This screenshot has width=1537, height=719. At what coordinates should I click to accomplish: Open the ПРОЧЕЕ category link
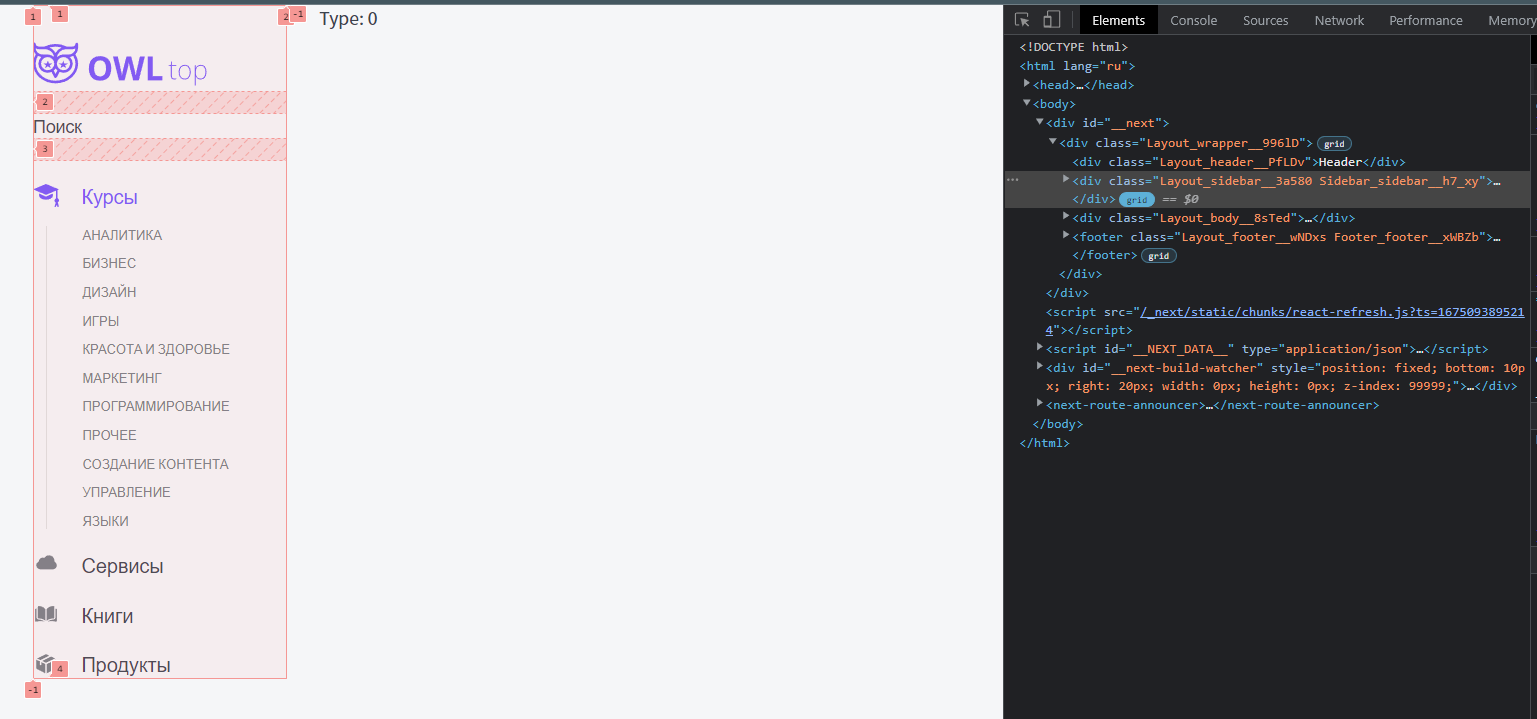pyautogui.click(x=109, y=435)
